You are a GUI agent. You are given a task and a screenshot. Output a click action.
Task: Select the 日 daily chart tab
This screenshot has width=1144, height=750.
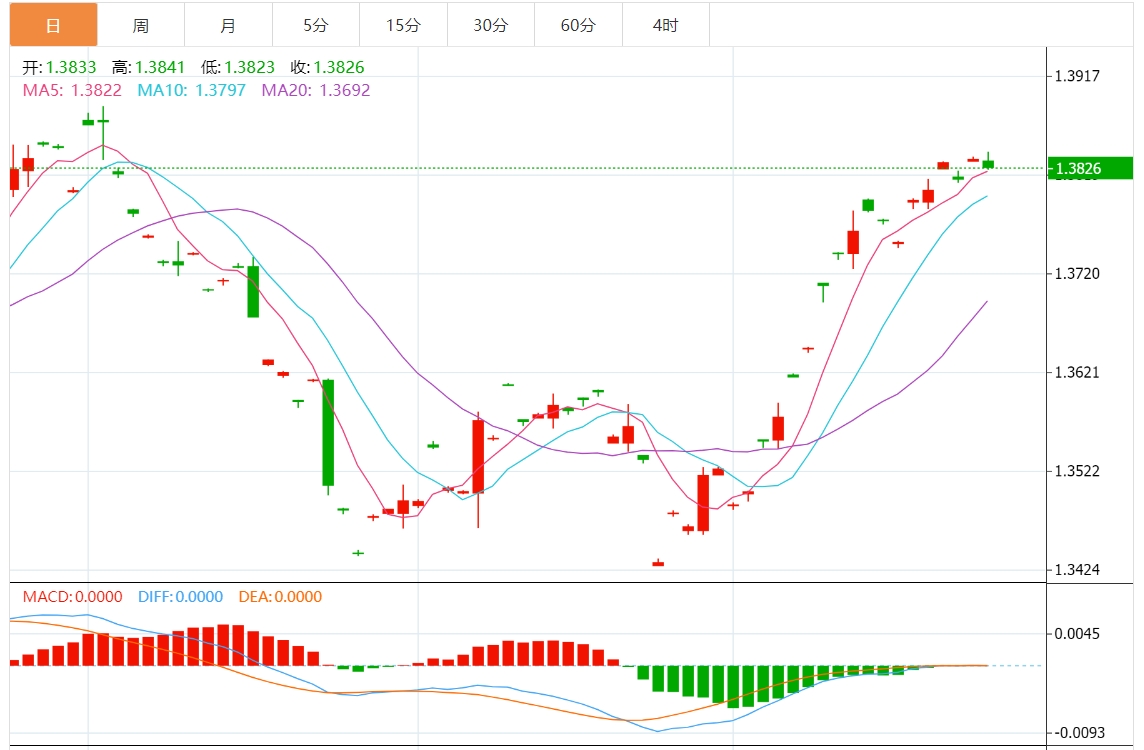54,25
